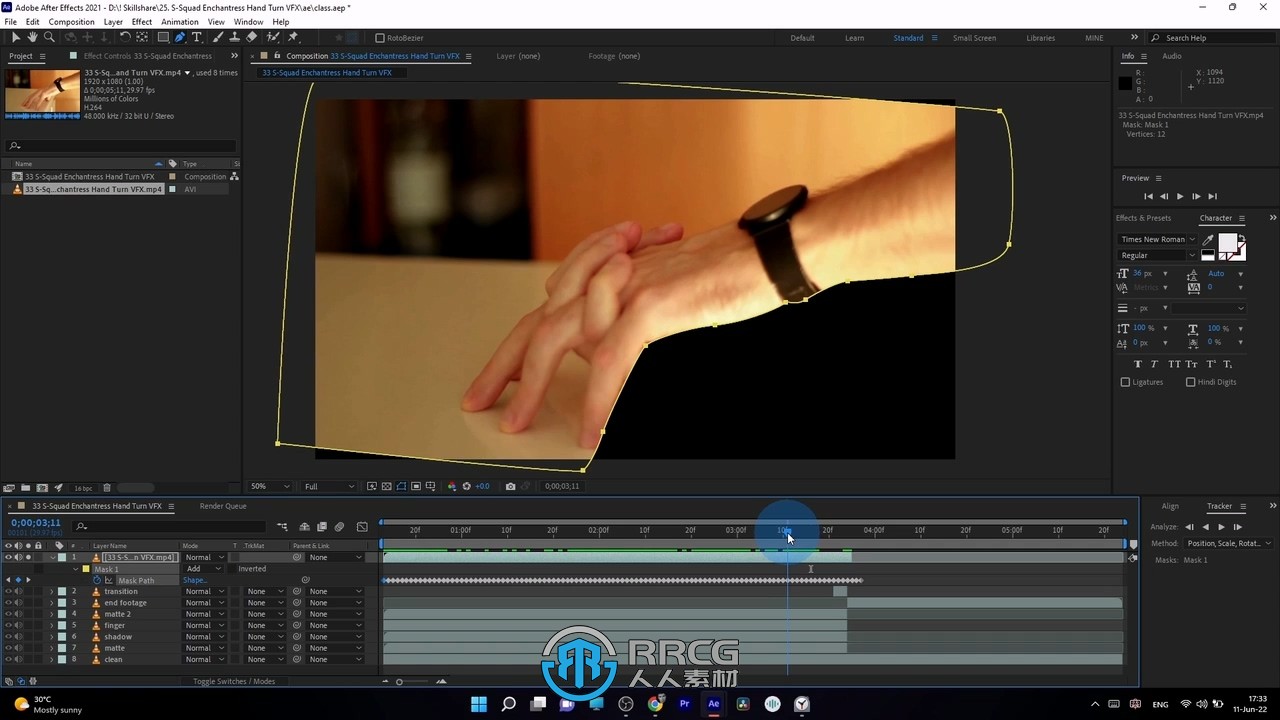1280x720 pixels.
Task: Expand the matte 2 layer properties
Action: pyautogui.click(x=51, y=614)
